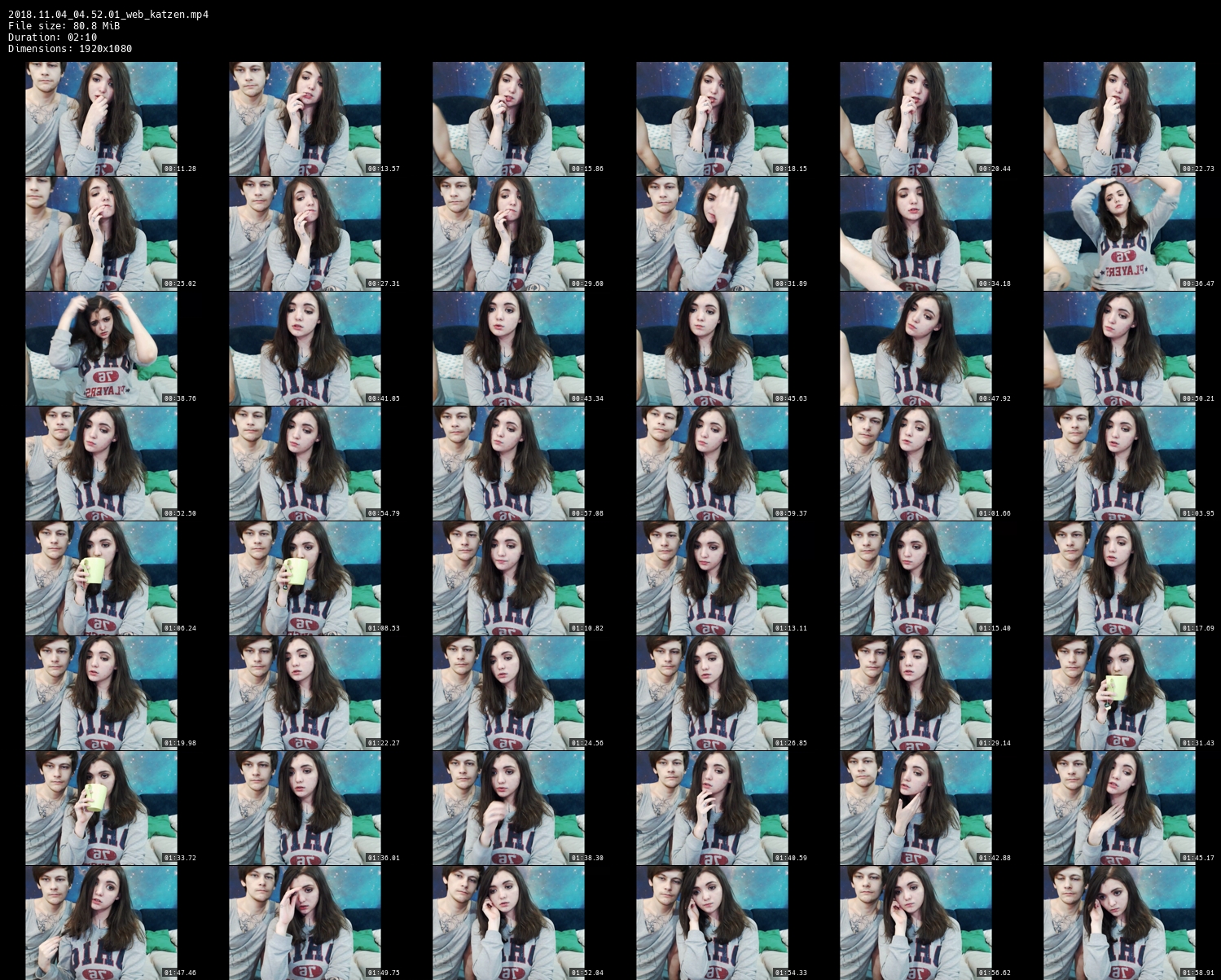1221x980 pixels.
Task: Click the thumbnail timestamped 00:22.73
Action: (x=1119, y=119)
